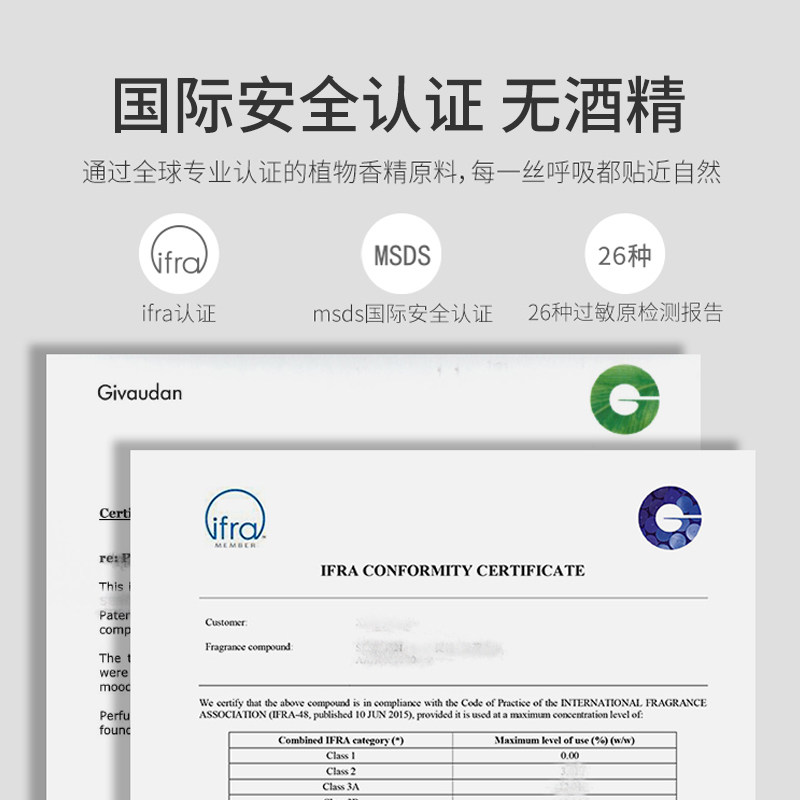800x800 pixels.
Task: Click the 'We certify that' compliance paragraph
Action: point(453,708)
